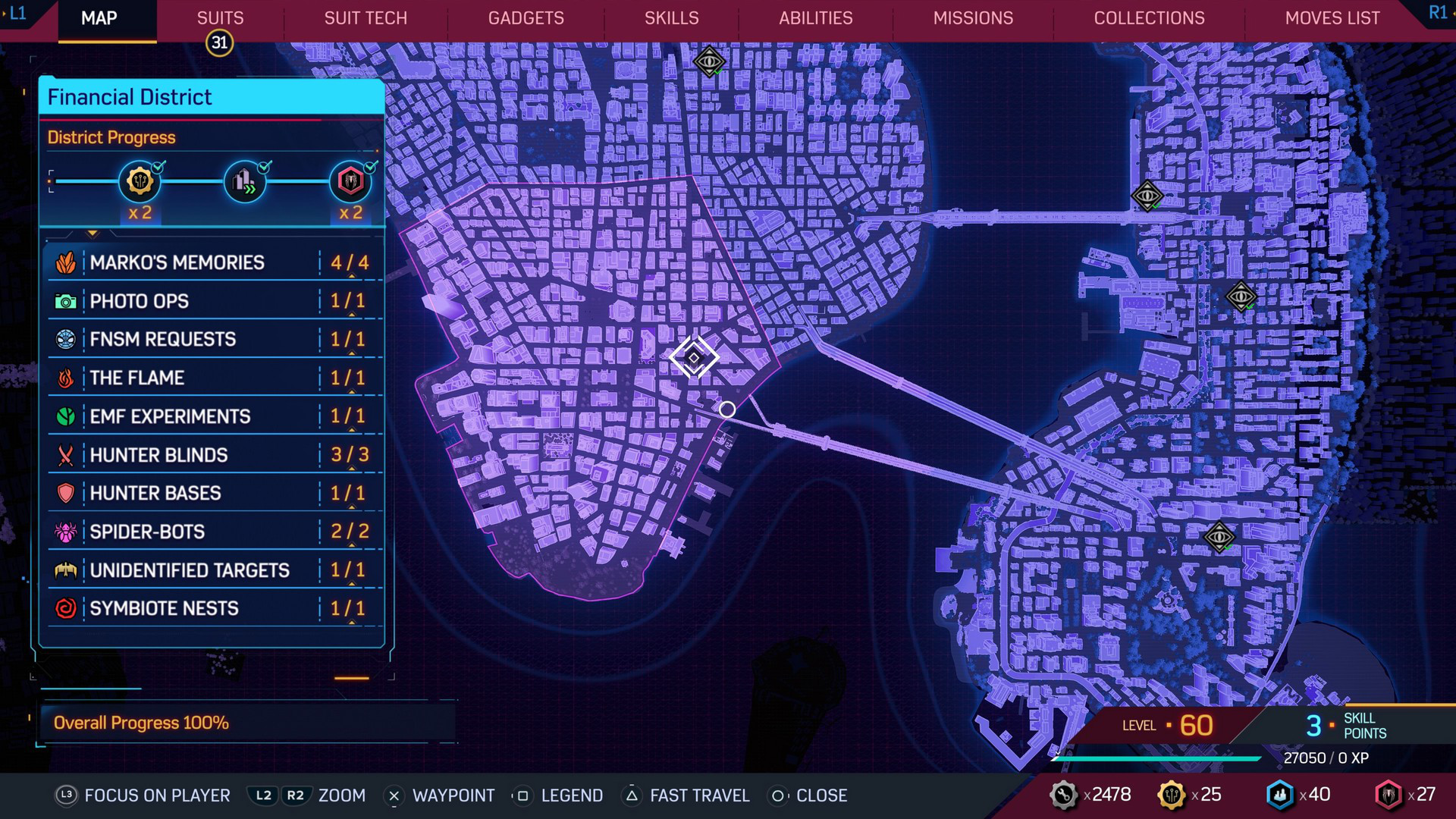Open the SKILLS menu tab

coord(670,18)
